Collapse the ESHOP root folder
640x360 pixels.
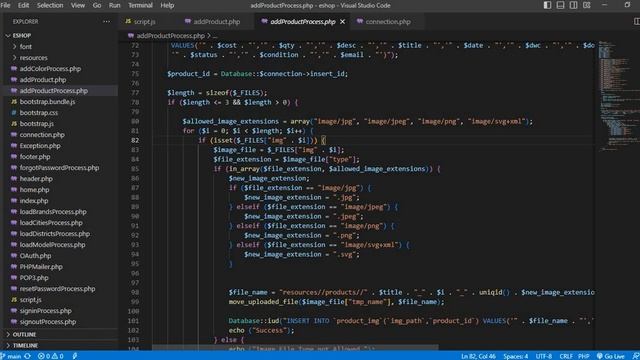click(x=22, y=36)
